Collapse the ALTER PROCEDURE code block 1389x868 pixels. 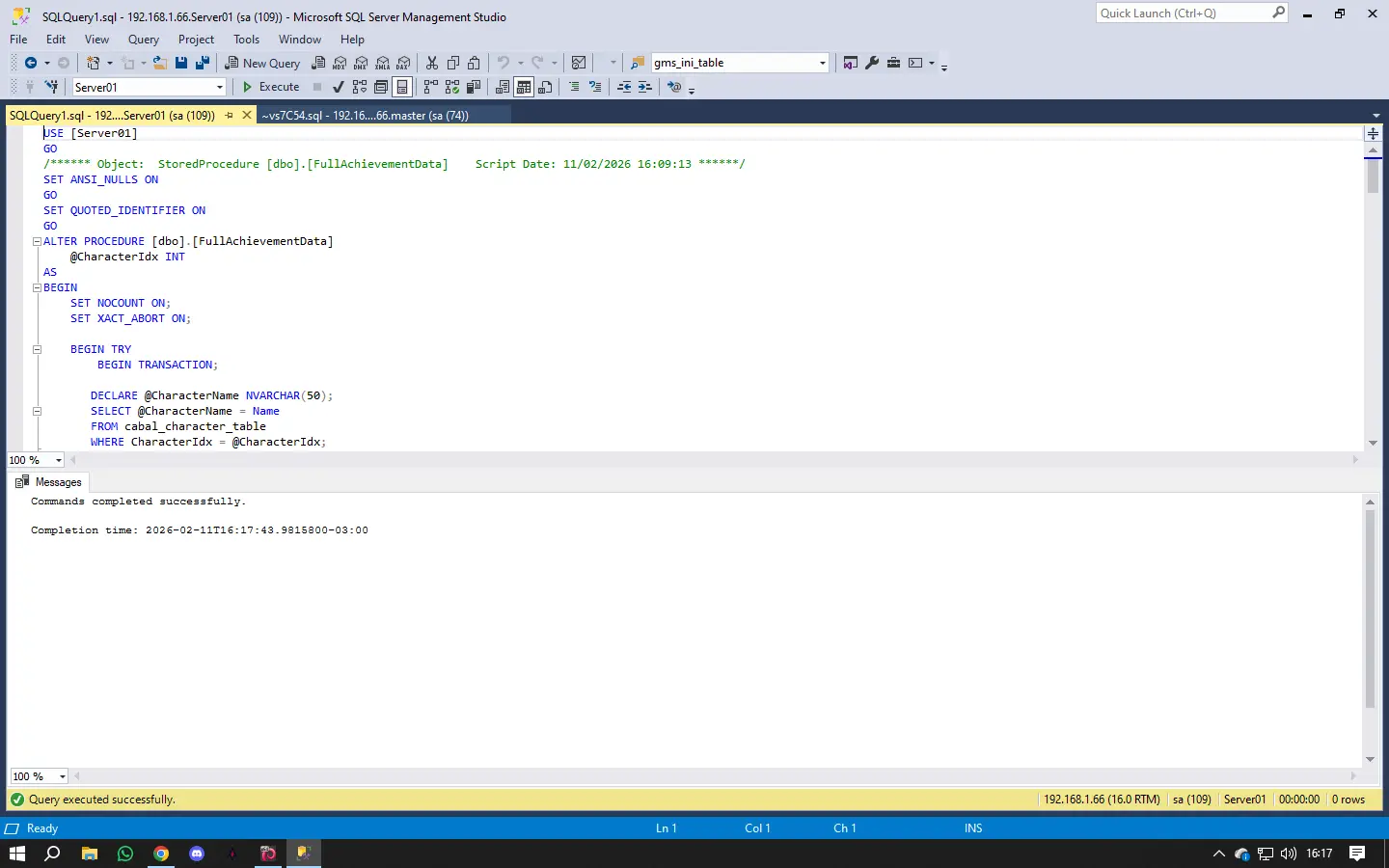(37, 241)
